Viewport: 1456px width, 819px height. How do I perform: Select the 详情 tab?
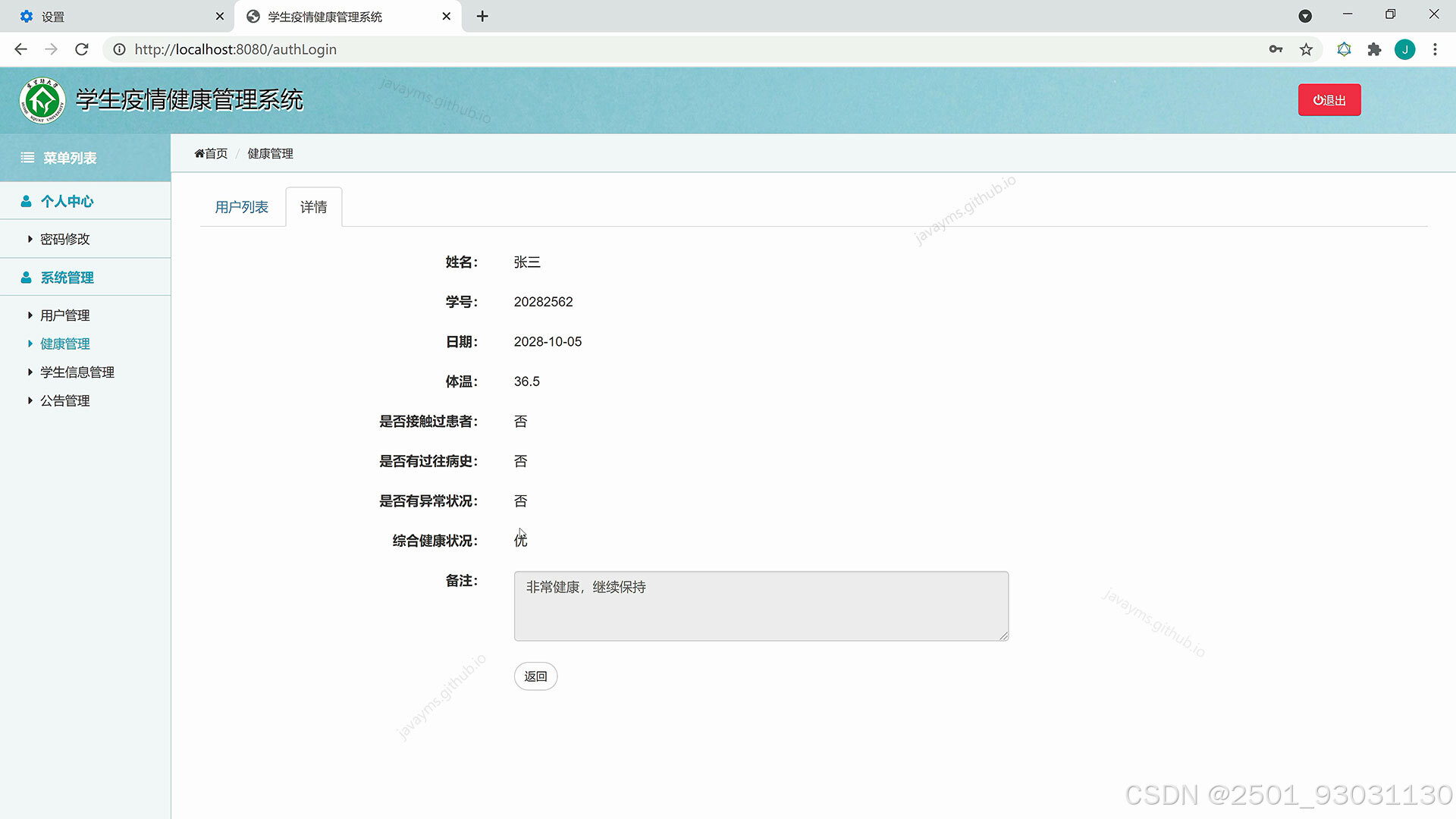click(x=313, y=207)
